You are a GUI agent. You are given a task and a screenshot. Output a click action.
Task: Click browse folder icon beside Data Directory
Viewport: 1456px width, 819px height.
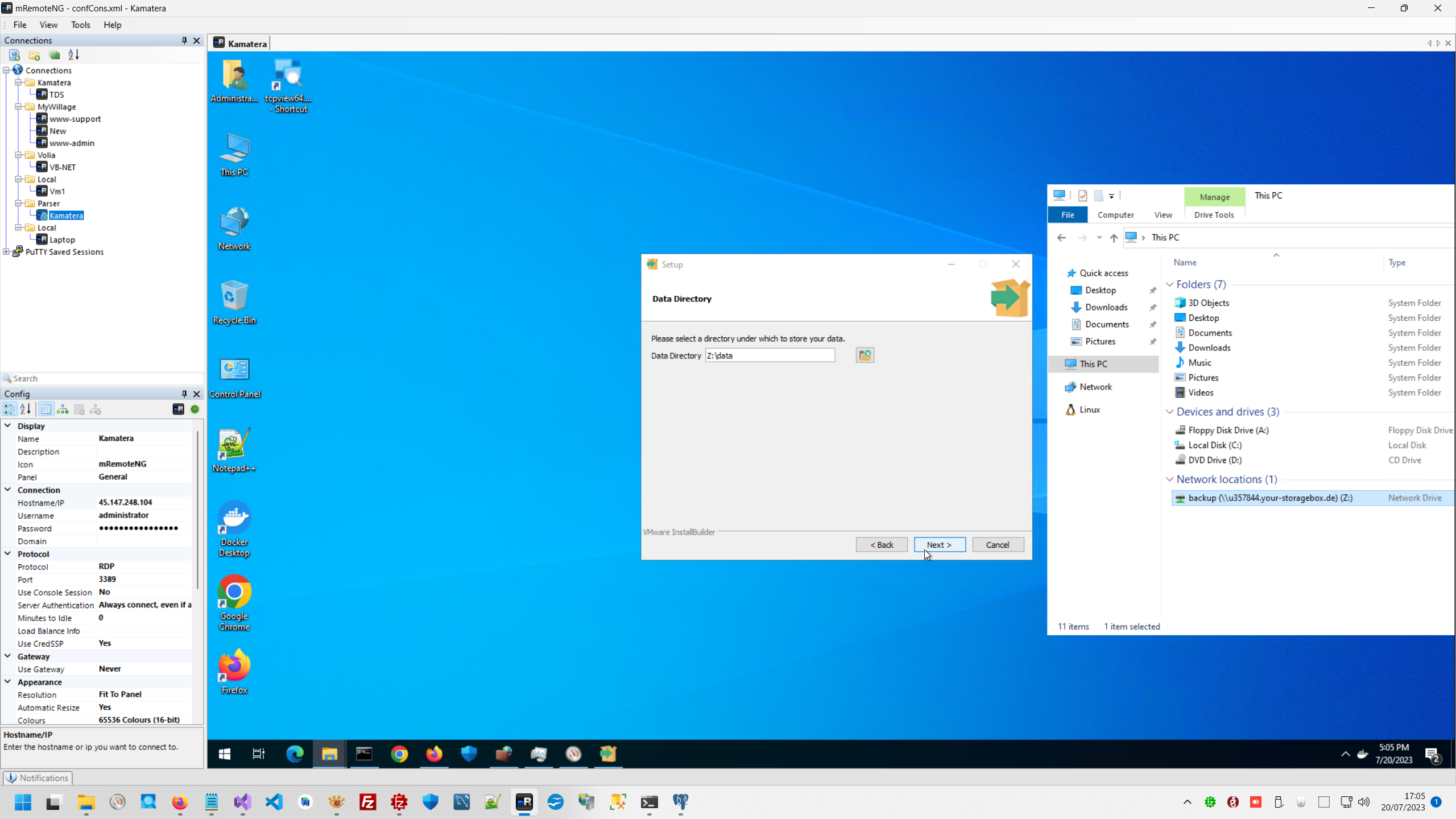(x=864, y=355)
